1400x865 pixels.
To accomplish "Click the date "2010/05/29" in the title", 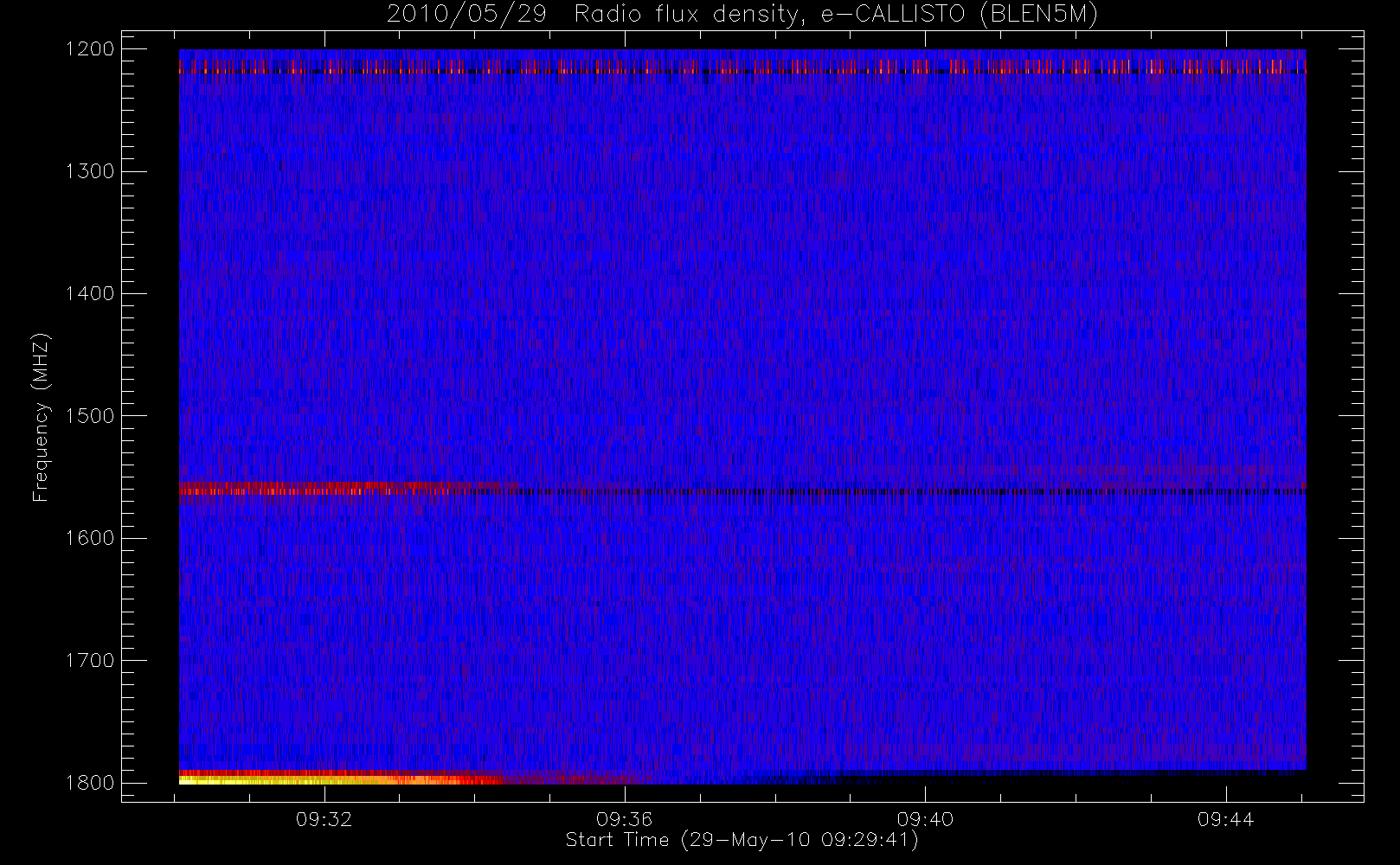I will tap(466, 15).
